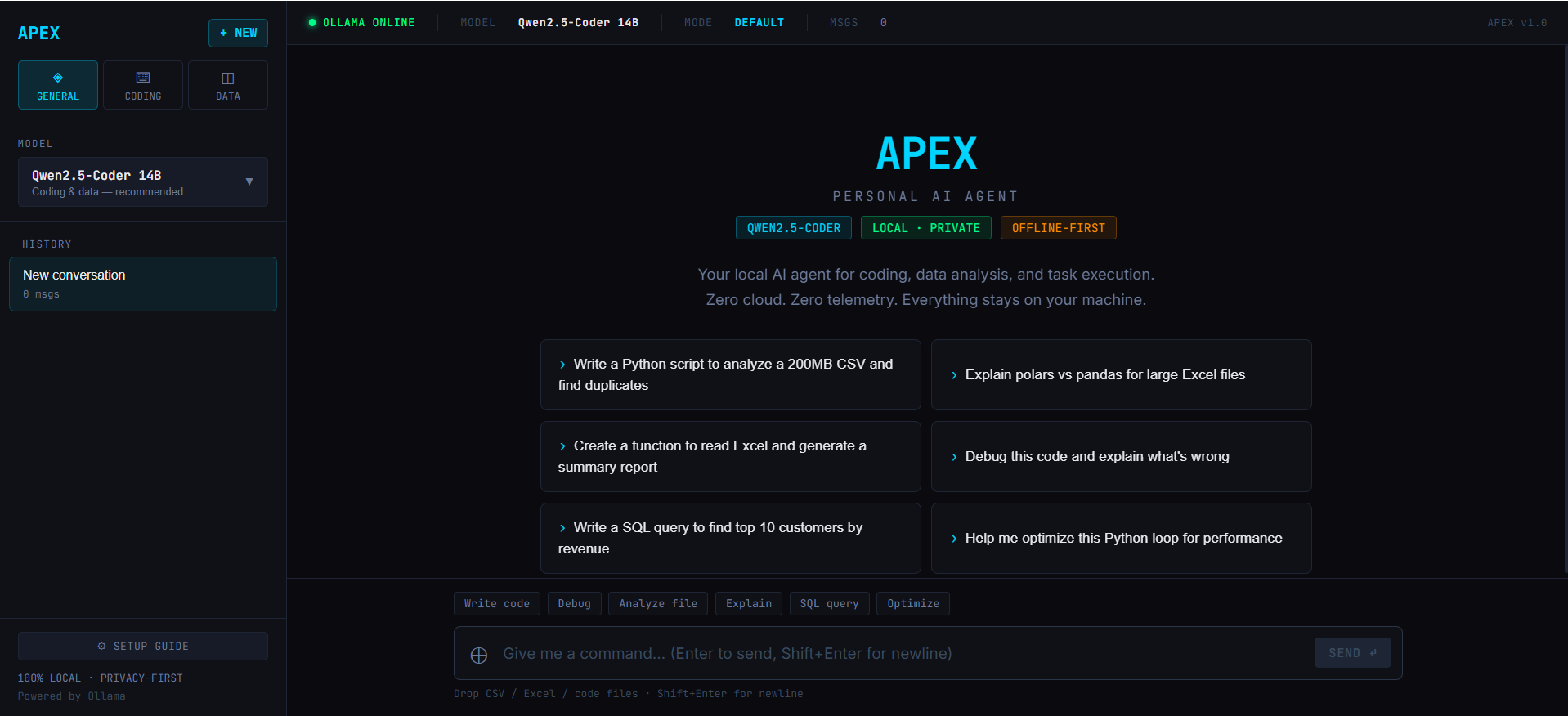This screenshot has height=716, width=1568.
Task: Click the grid icon on the Data tab
Action: 228,78
